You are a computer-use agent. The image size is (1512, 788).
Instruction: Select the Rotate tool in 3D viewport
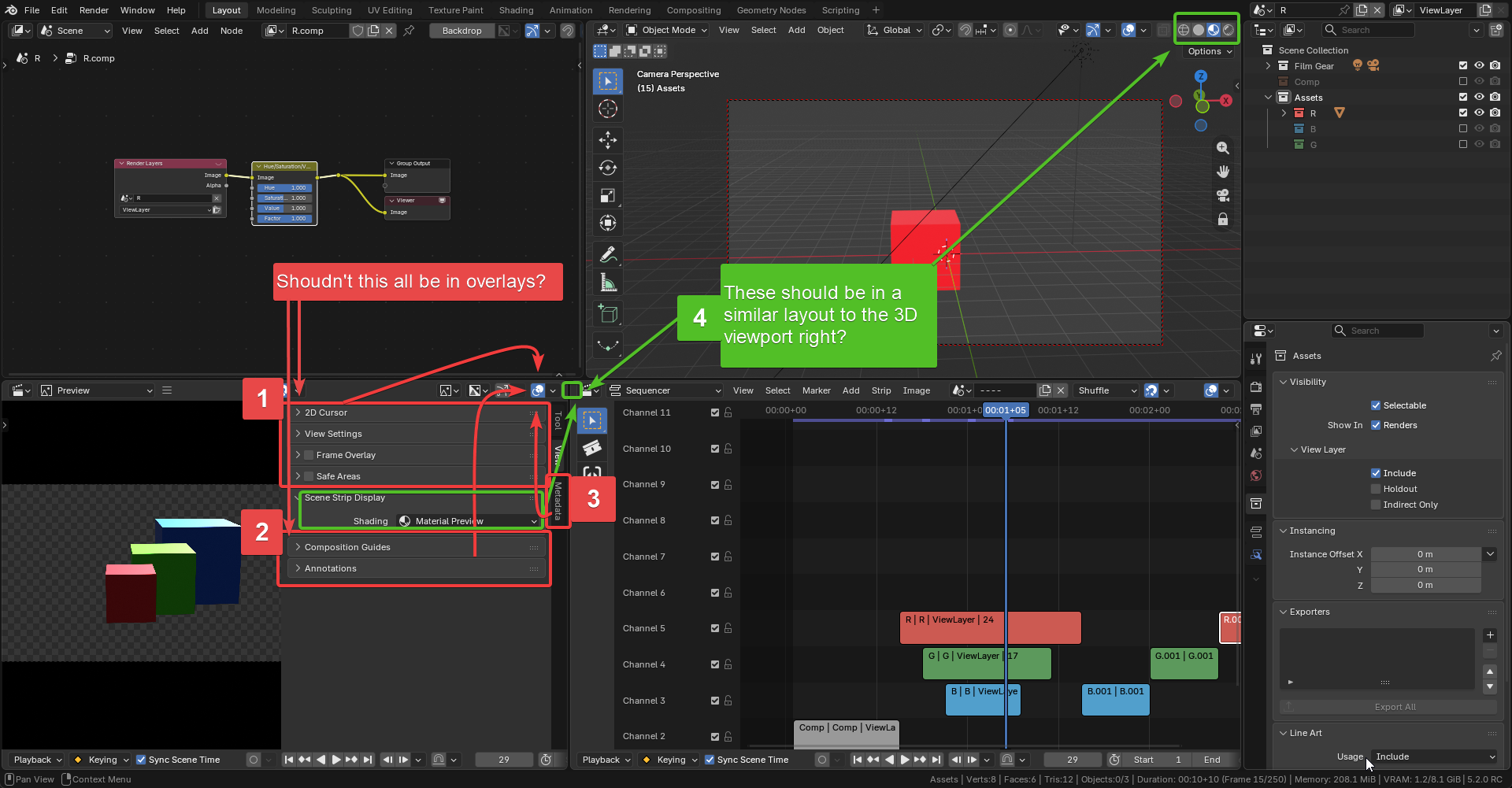[608, 168]
